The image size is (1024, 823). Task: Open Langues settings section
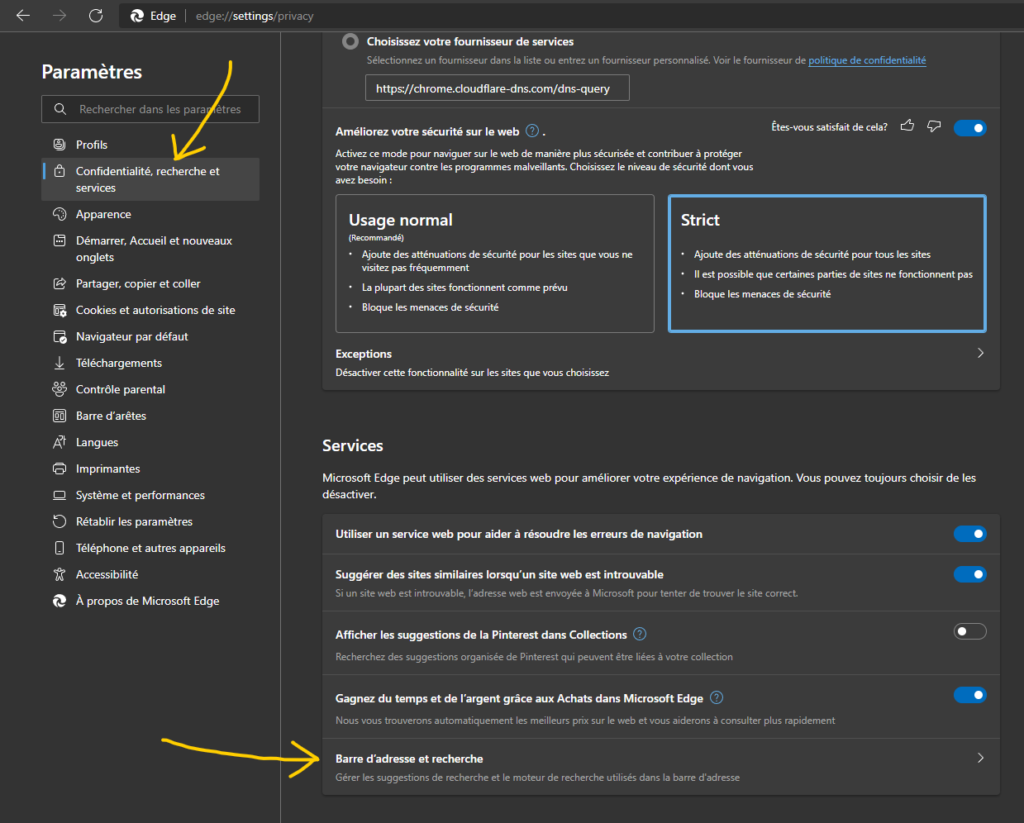point(150,442)
